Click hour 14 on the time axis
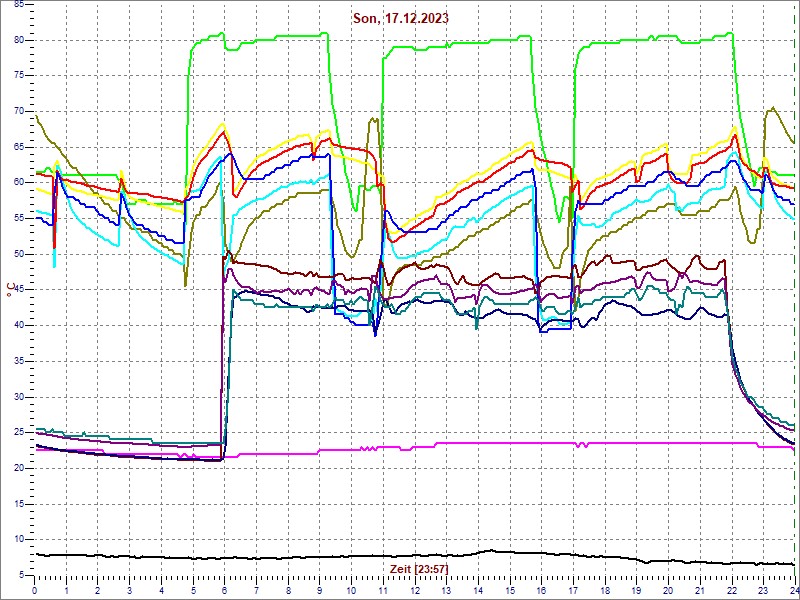The image size is (800, 600). pyautogui.click(x=479, y=589)
